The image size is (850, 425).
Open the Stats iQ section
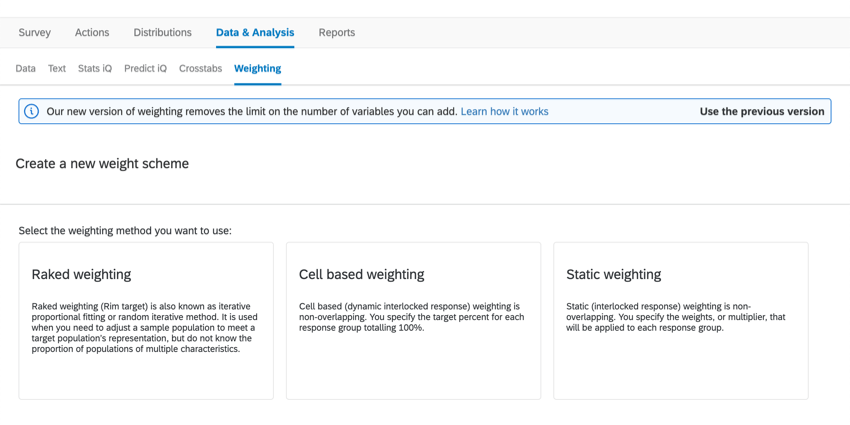(x=95, y=68)
